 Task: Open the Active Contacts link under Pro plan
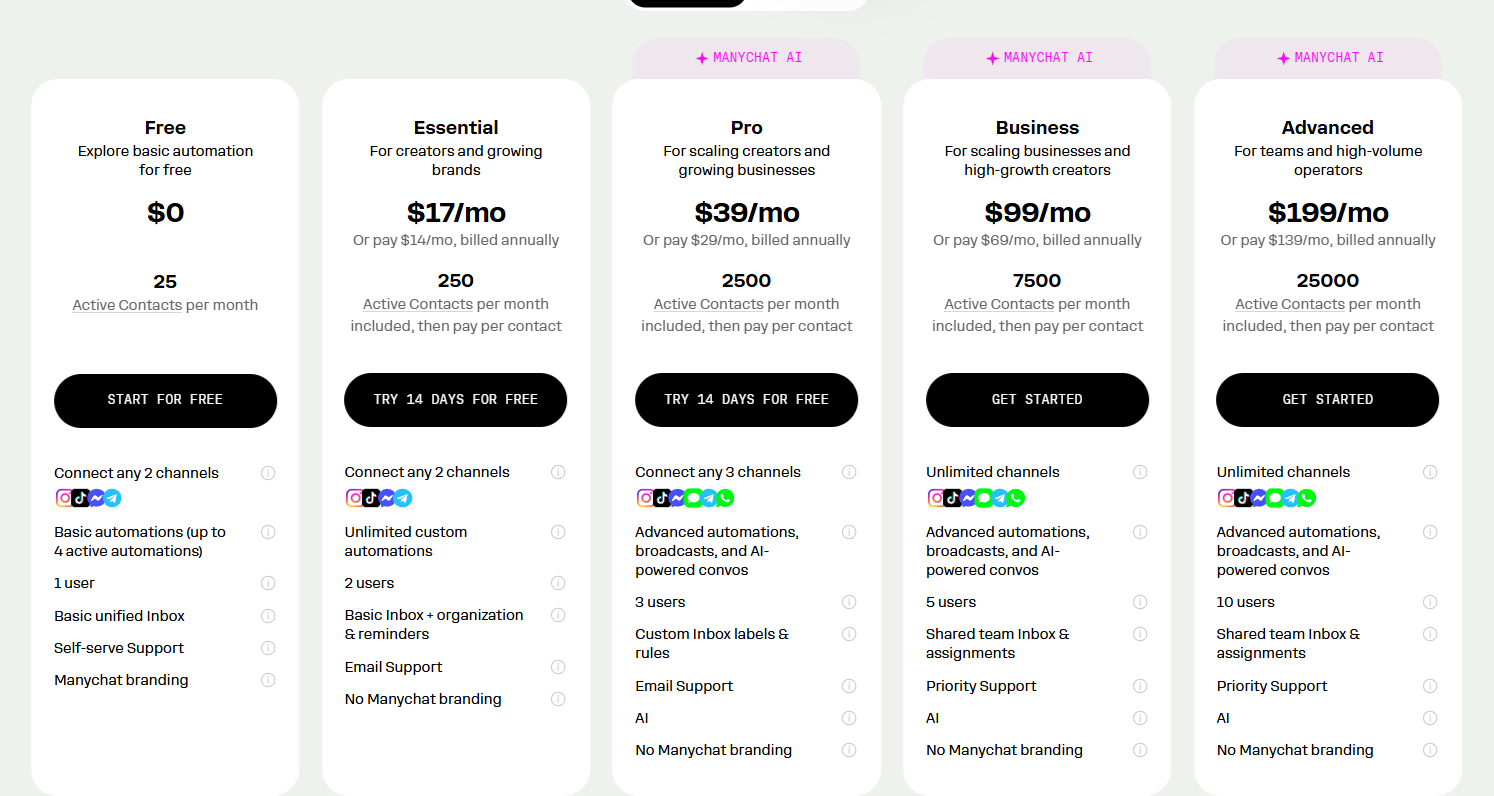coord(708,304)
